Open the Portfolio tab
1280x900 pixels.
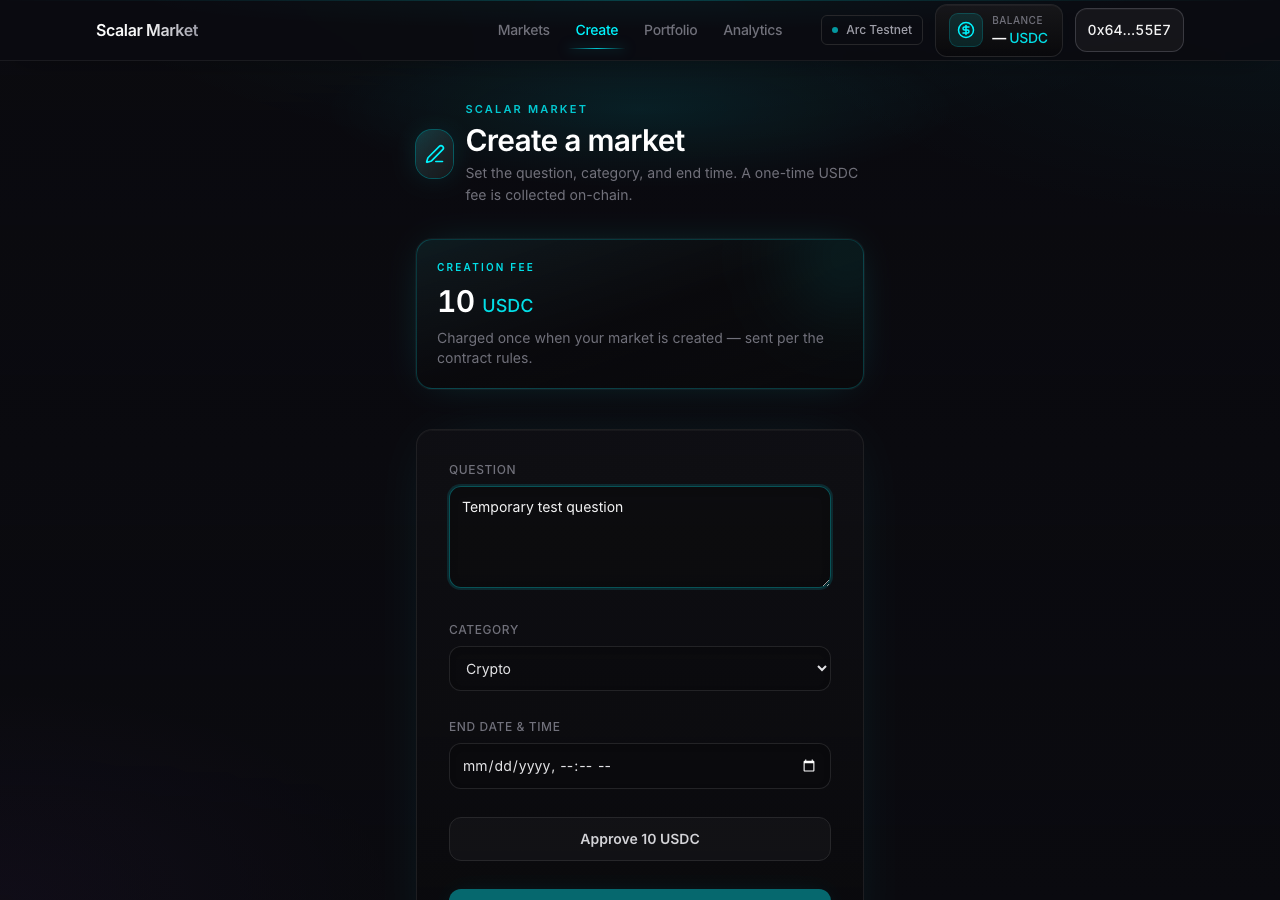pos(671,30)
